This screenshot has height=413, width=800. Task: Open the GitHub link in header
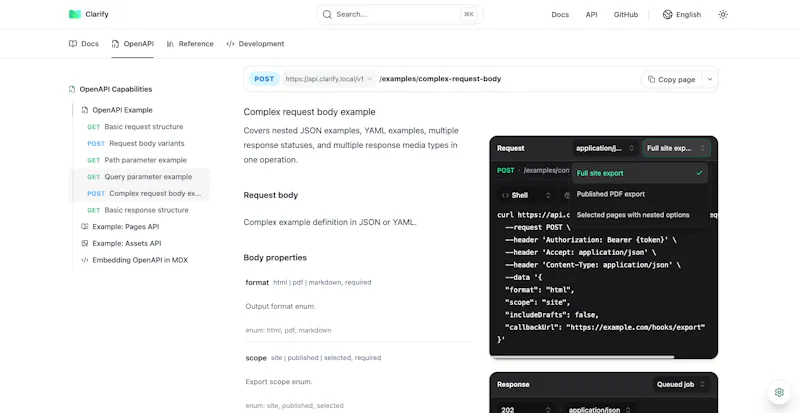[626, 14]
